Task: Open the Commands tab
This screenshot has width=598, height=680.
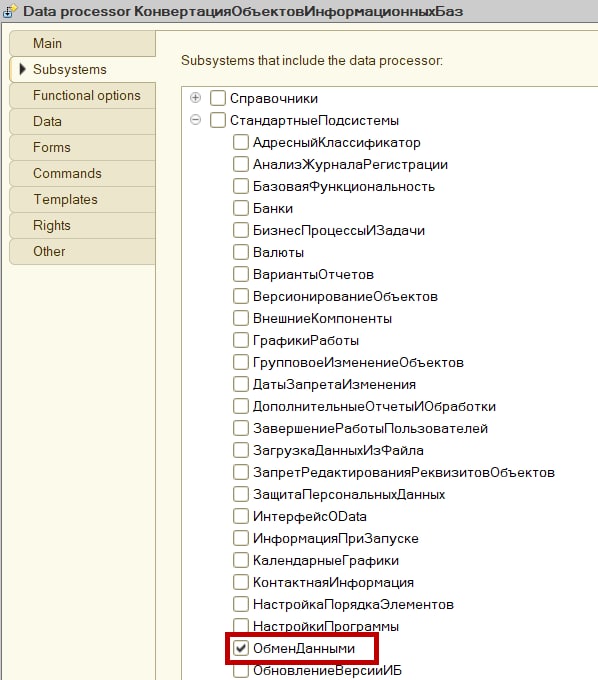Action: click(82, 173)
